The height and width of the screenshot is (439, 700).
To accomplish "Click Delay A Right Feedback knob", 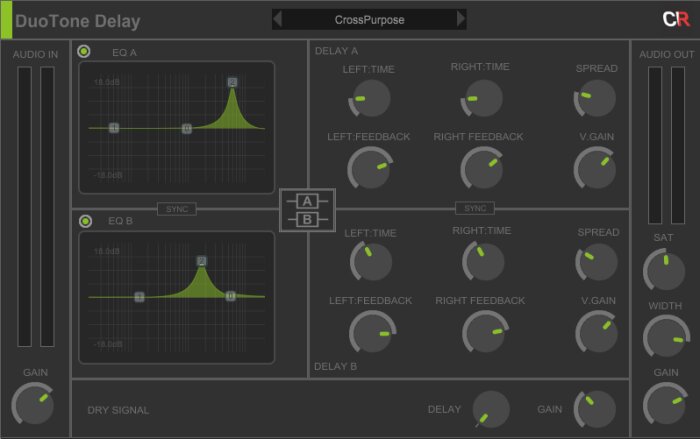I will [482, 168].
